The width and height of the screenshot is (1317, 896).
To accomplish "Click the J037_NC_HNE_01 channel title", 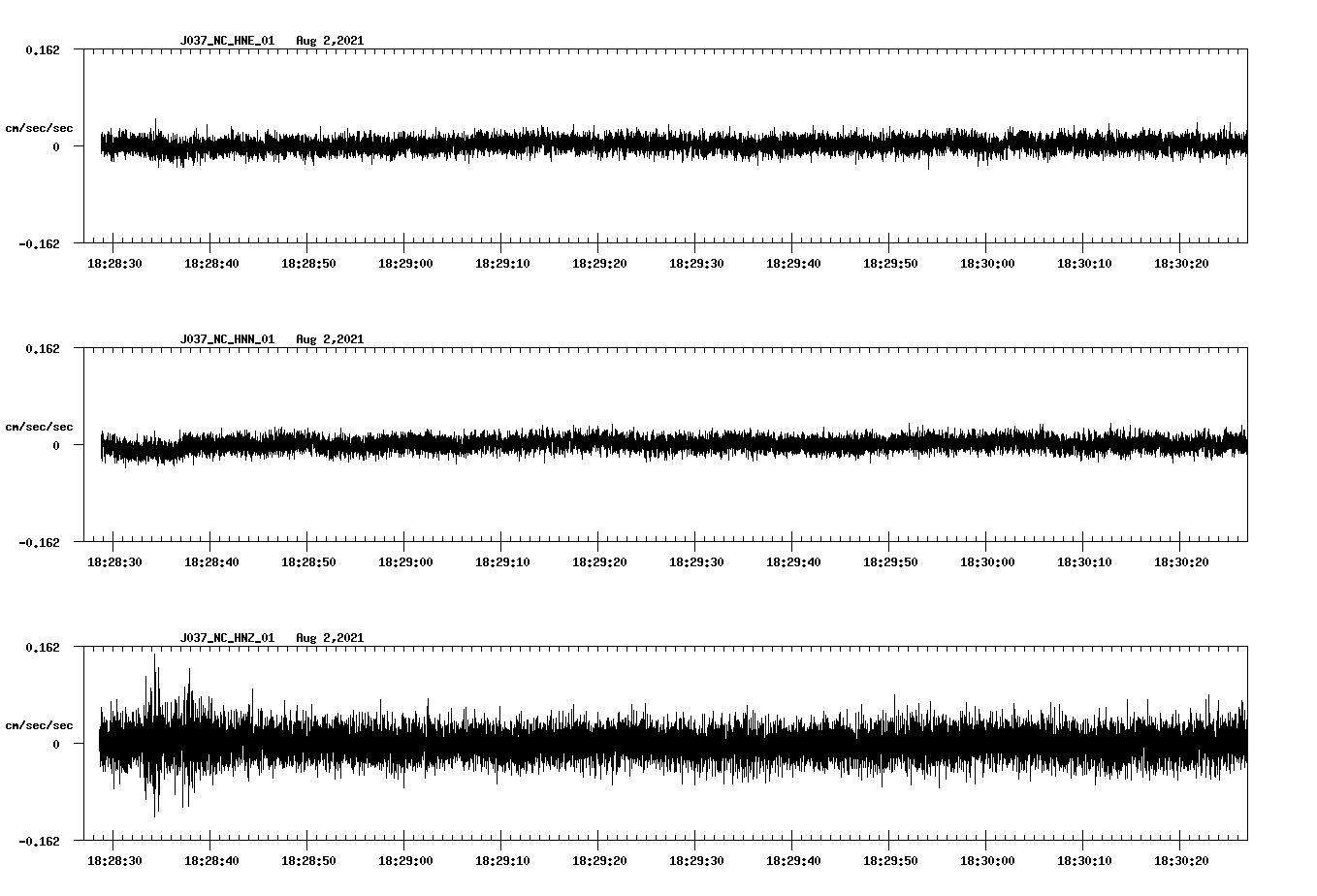I will point(227,41).
